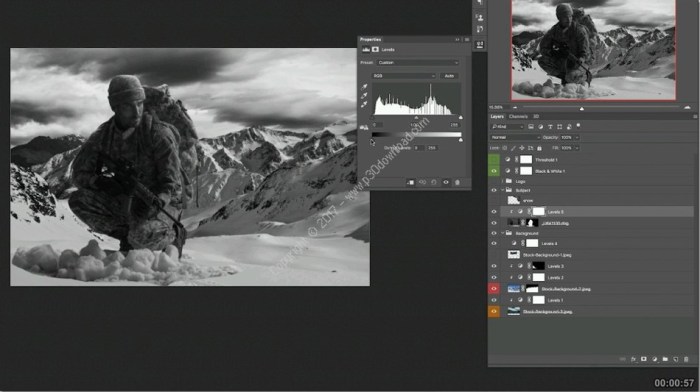Image resolution: width=700 pixels, height=392 pixels.
Task: Click the layer mask icon in Properties header
Action: pos(375,50)
